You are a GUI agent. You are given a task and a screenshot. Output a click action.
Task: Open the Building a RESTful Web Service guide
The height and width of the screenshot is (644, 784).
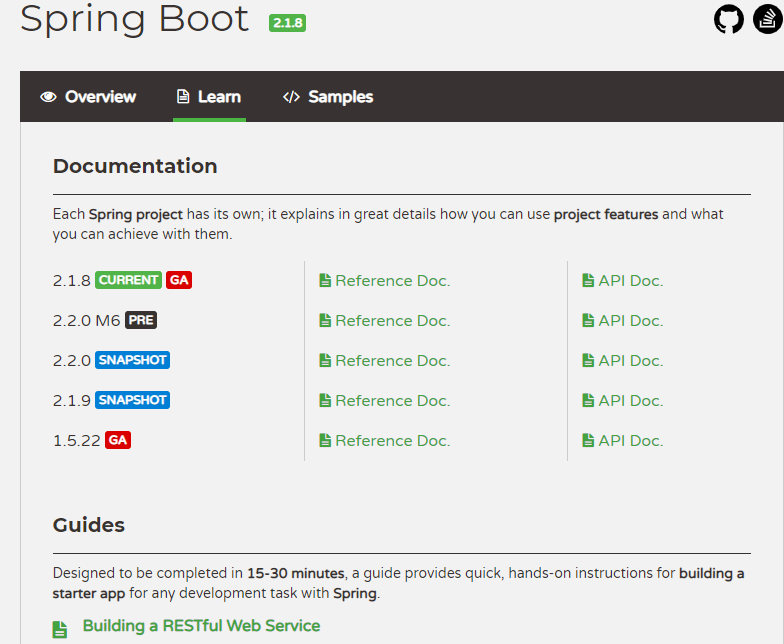point(201,626)
